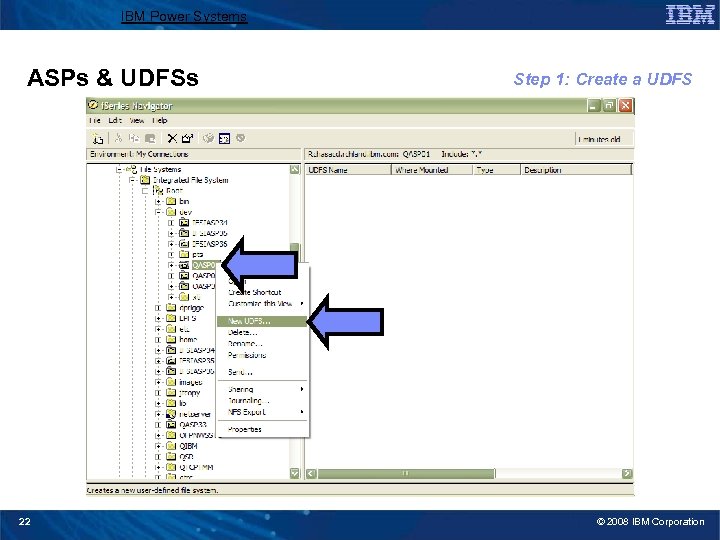This screenshot has height=540, width=720.
Task: Click the QASP33 device icon
Action: (x=171, y=424)
